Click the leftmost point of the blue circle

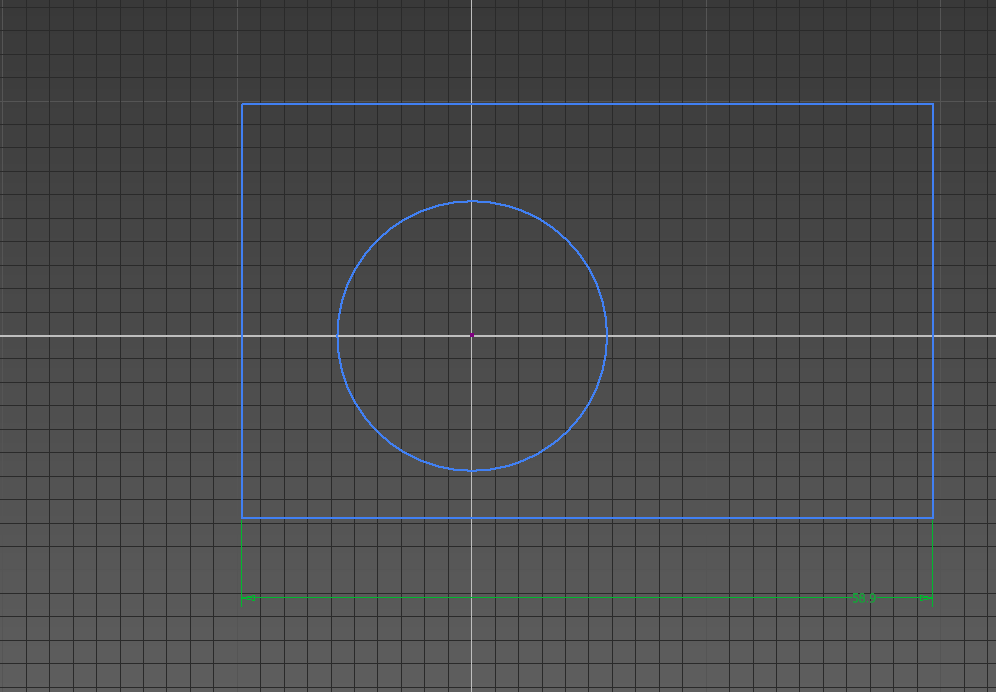pyautogui.click(x=338, y=335)
